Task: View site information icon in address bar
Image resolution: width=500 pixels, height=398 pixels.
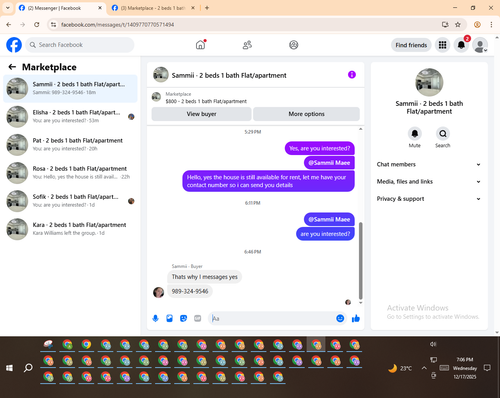Action: coord(54,25)
